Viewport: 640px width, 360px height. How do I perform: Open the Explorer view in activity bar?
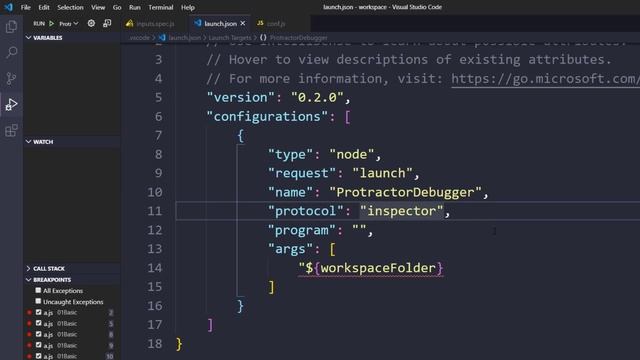click(11, 27)
